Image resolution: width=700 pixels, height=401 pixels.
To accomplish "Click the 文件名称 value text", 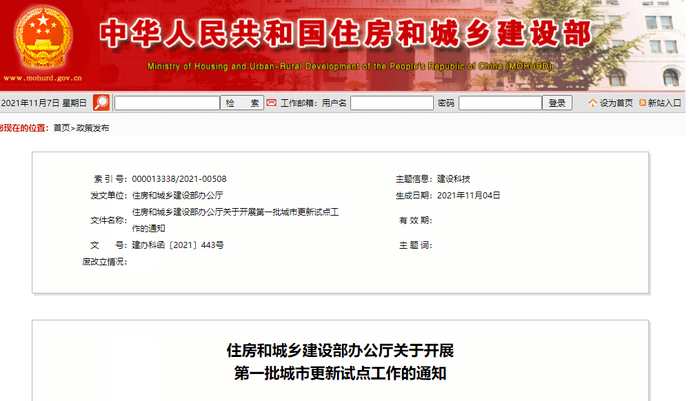I will tap(235, 220).
